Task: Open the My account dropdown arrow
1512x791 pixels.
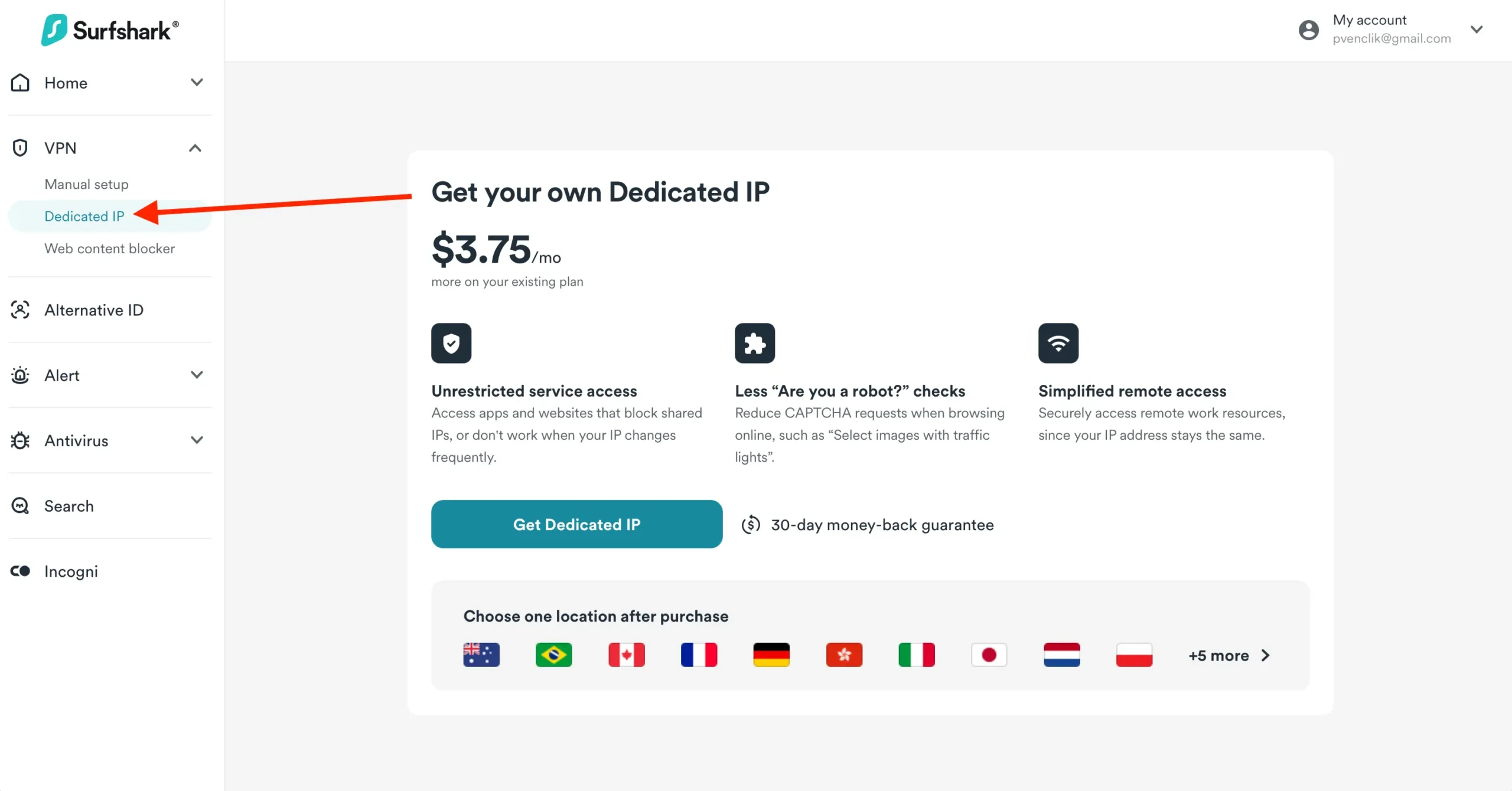Action: 1477,30
